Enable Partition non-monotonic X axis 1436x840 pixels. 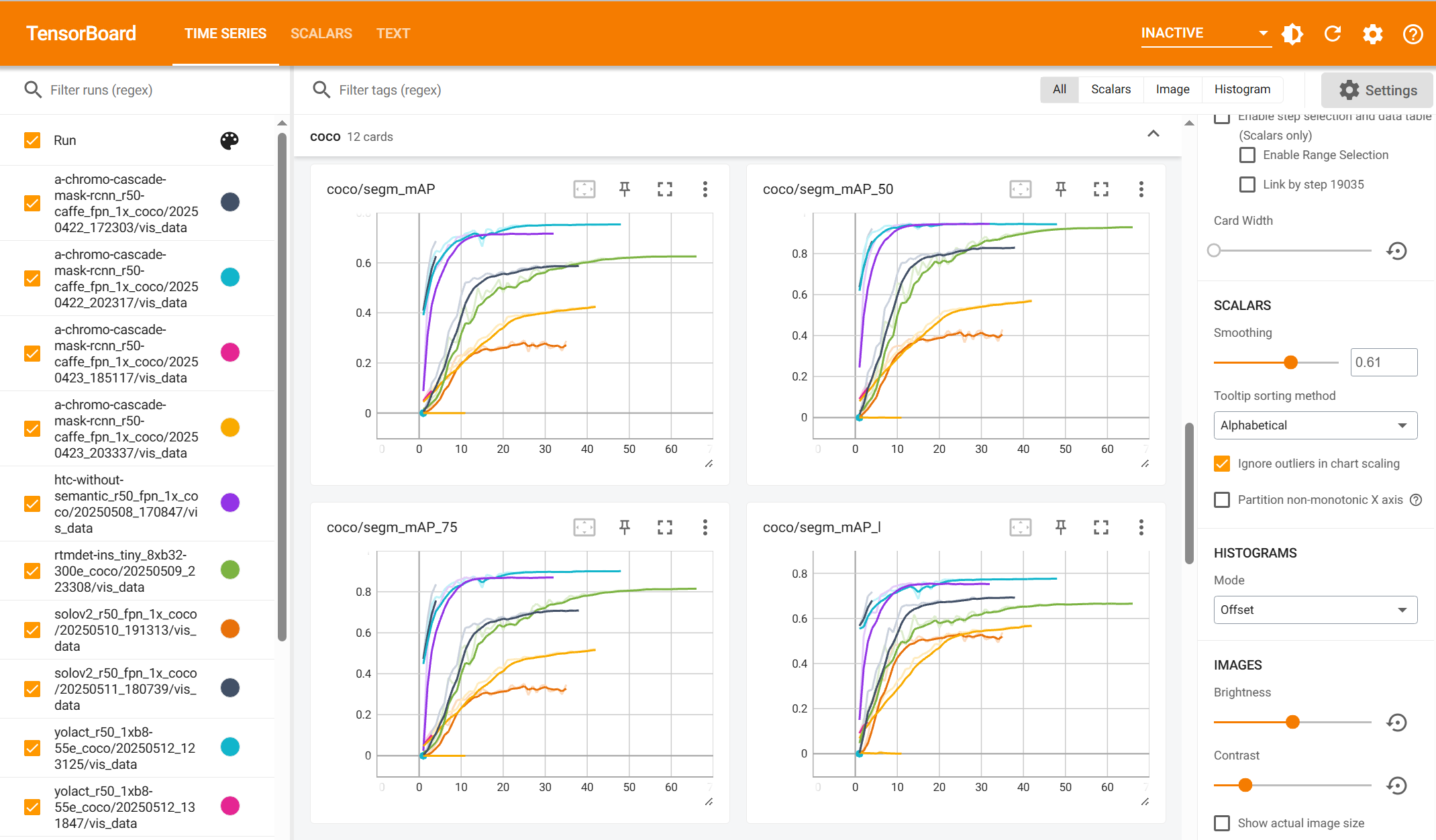(1222, 499)
